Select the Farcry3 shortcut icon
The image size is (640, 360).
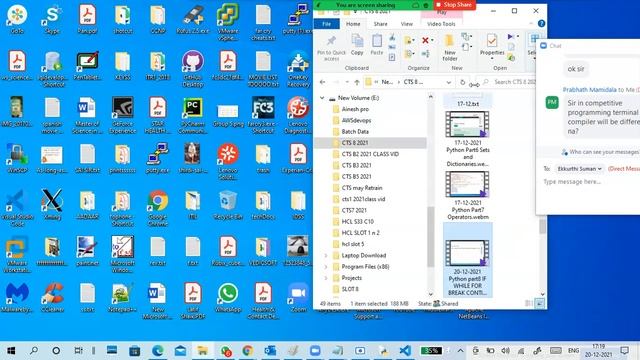tap(263, 116)
